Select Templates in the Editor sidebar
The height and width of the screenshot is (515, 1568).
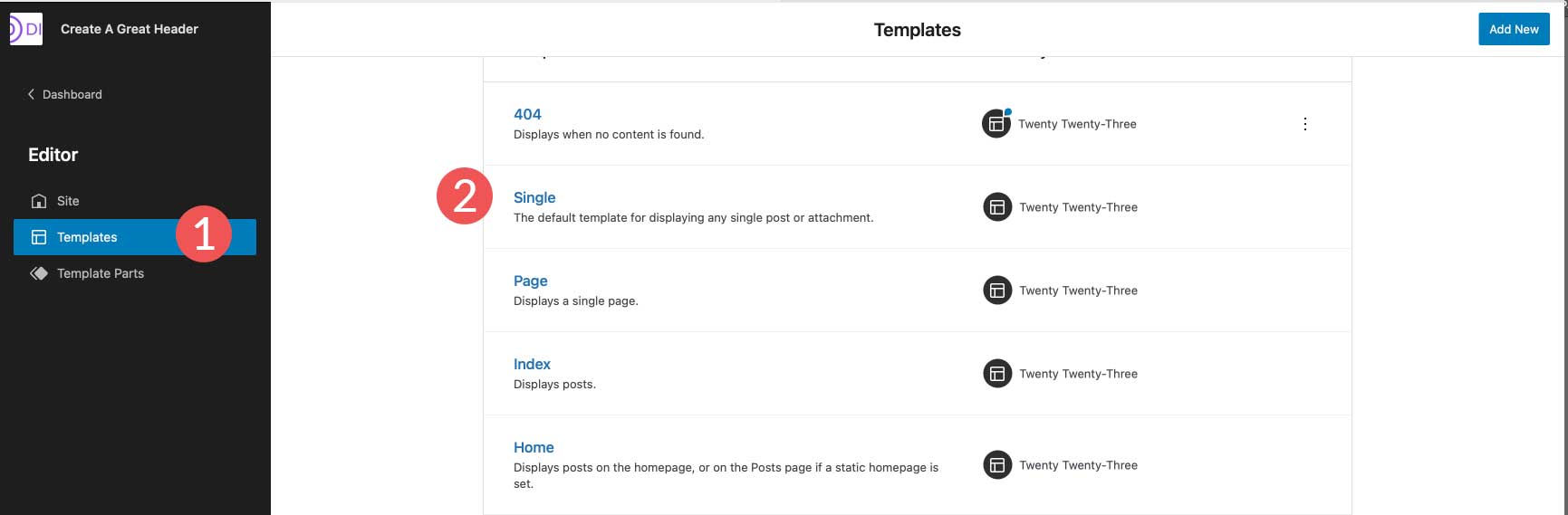(x=87, y=237)
